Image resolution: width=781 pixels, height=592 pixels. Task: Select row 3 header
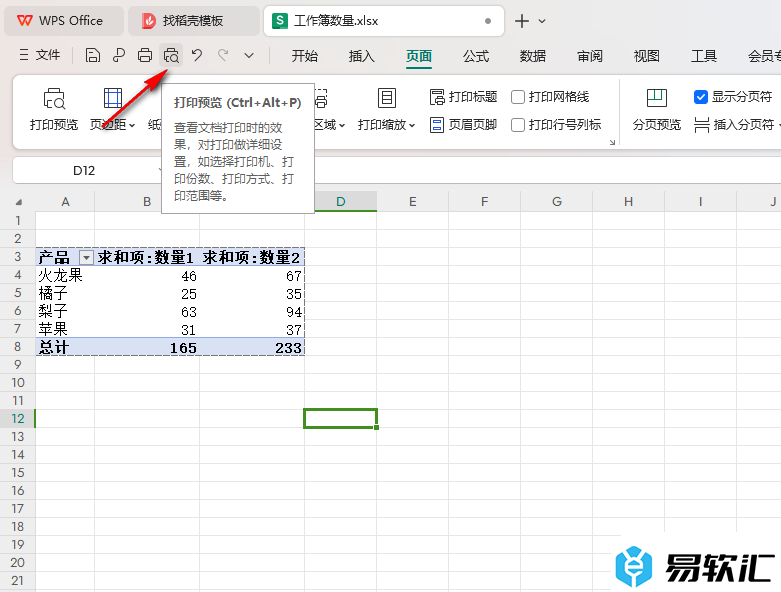click(18, 257)
